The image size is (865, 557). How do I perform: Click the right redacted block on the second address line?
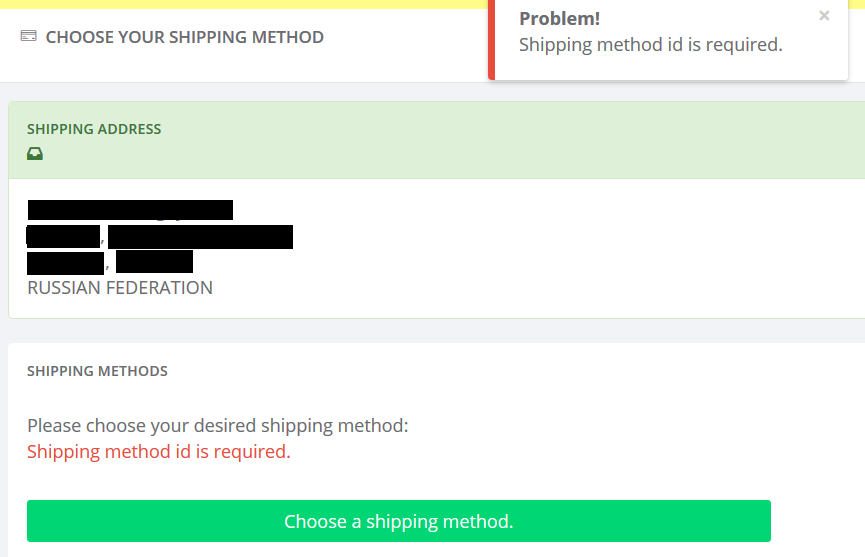pyautogui.click(x=200, y=237)
